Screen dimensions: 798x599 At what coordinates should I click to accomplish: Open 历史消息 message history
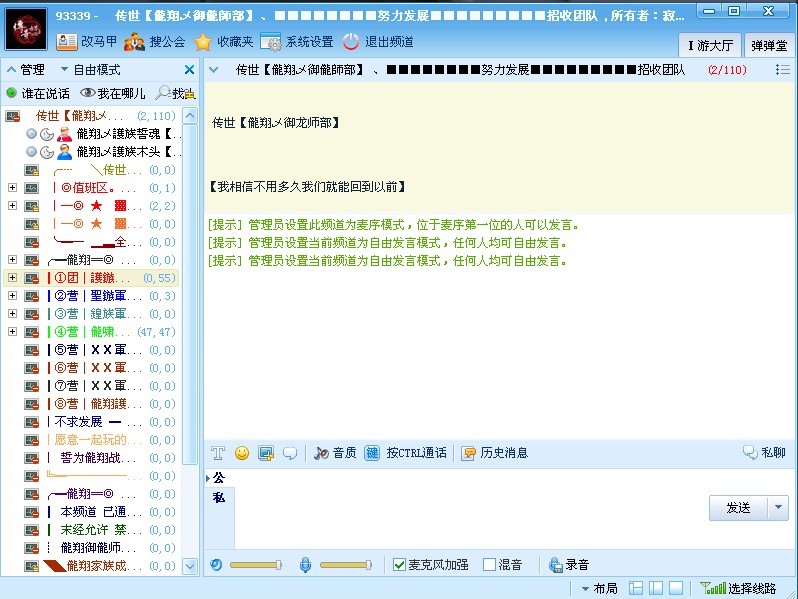click(x=494, y=452)
